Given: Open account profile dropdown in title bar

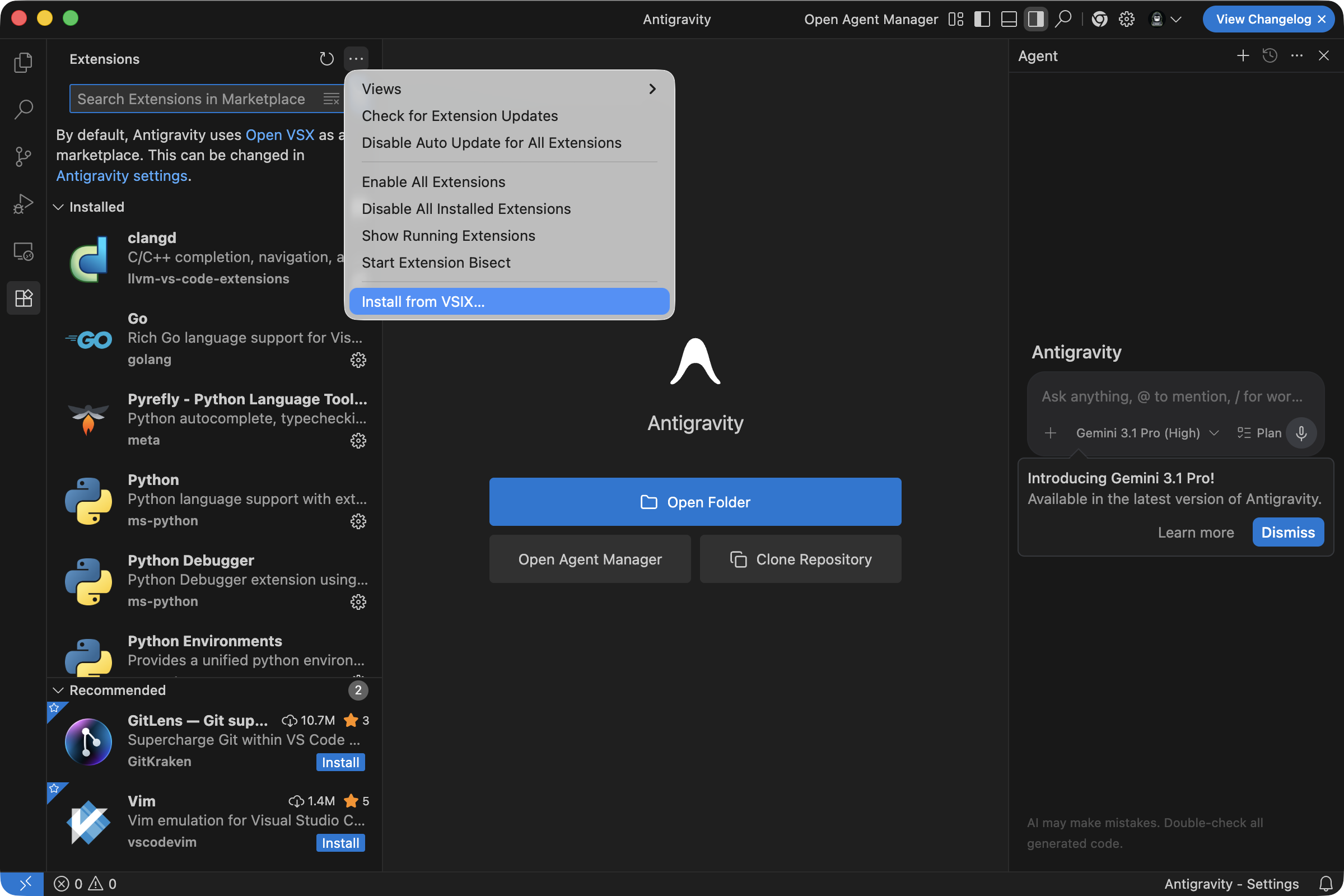Looking at the screenshot, I should (1165, 20).
